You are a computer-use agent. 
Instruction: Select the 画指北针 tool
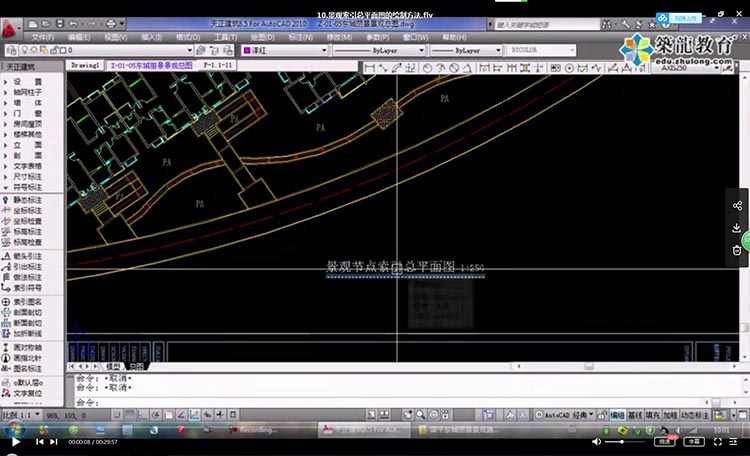click(27, 358)
